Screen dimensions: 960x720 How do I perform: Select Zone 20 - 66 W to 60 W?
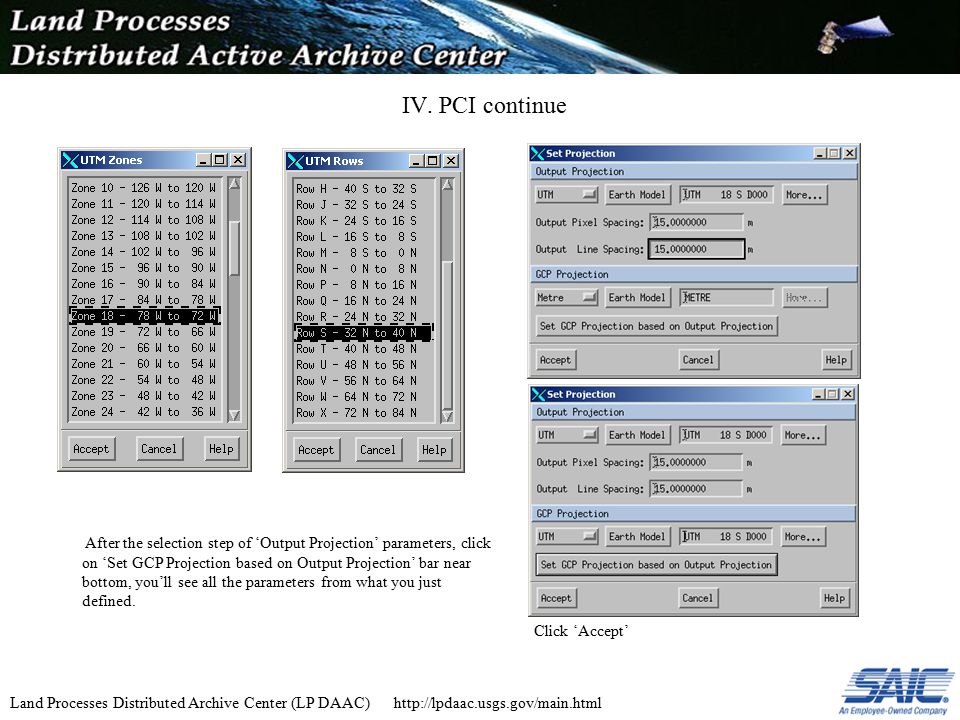click(144, 348)
